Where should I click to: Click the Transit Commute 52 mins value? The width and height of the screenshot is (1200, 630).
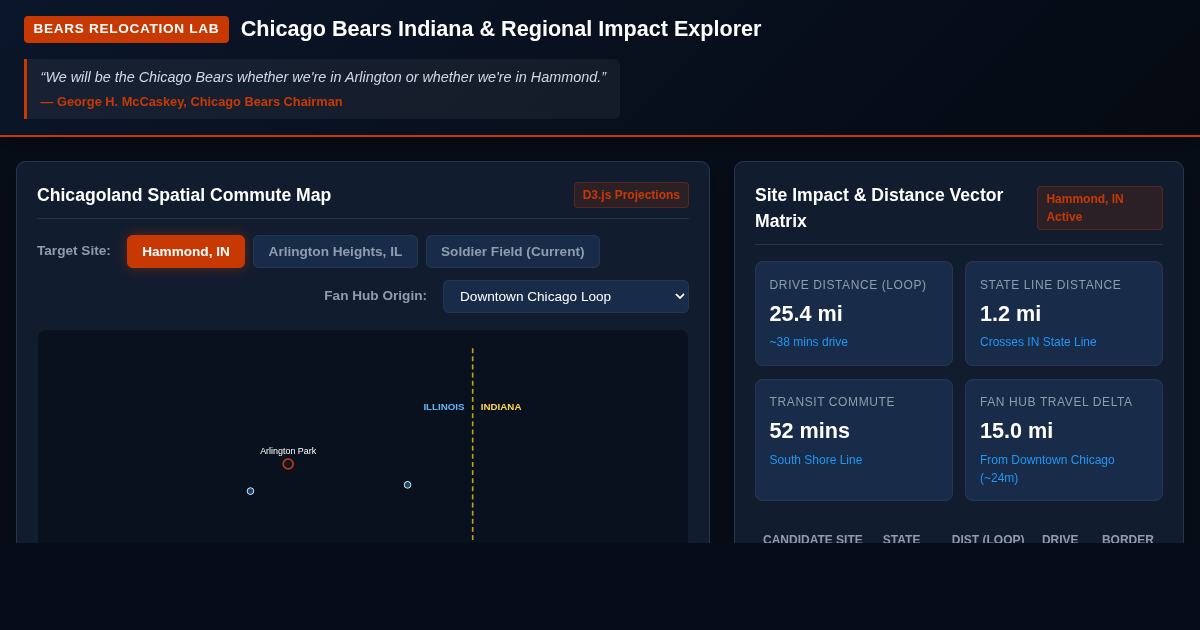click(x=810, y=431)
